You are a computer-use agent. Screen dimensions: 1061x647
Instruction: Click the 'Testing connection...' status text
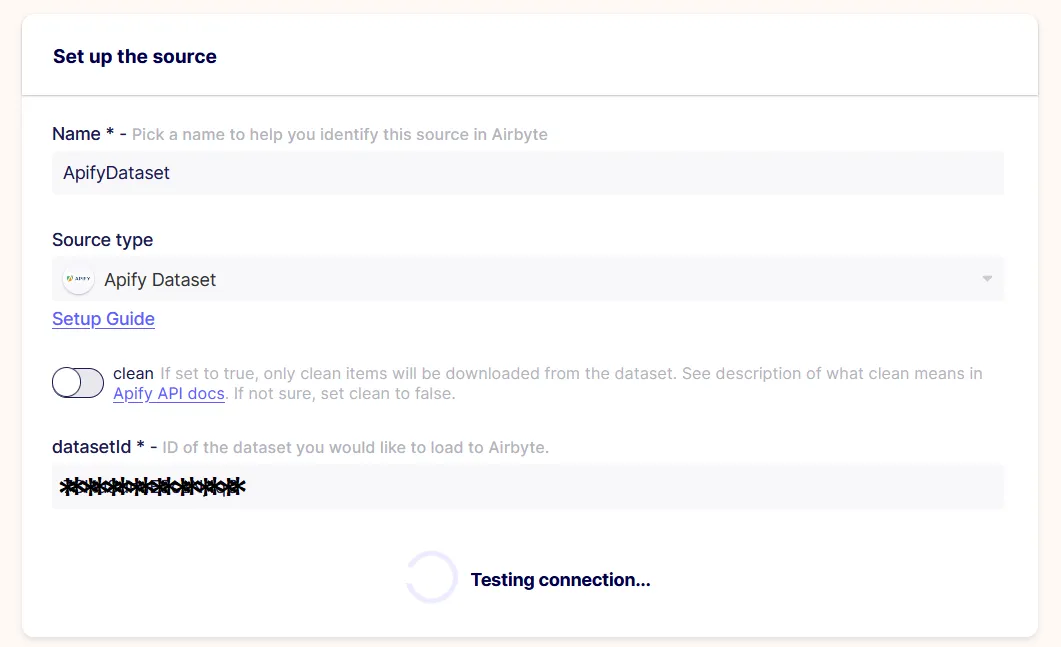pos(560,580)
